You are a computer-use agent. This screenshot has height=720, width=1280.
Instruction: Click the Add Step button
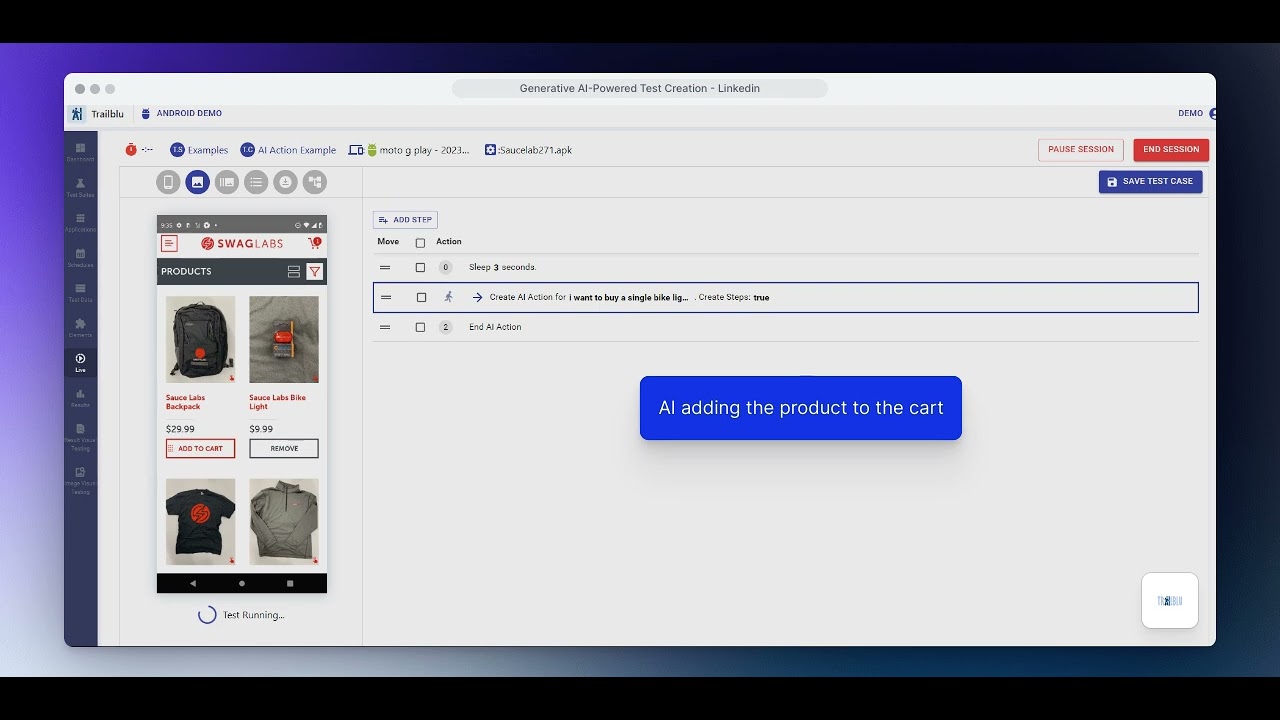pos(405,220)
